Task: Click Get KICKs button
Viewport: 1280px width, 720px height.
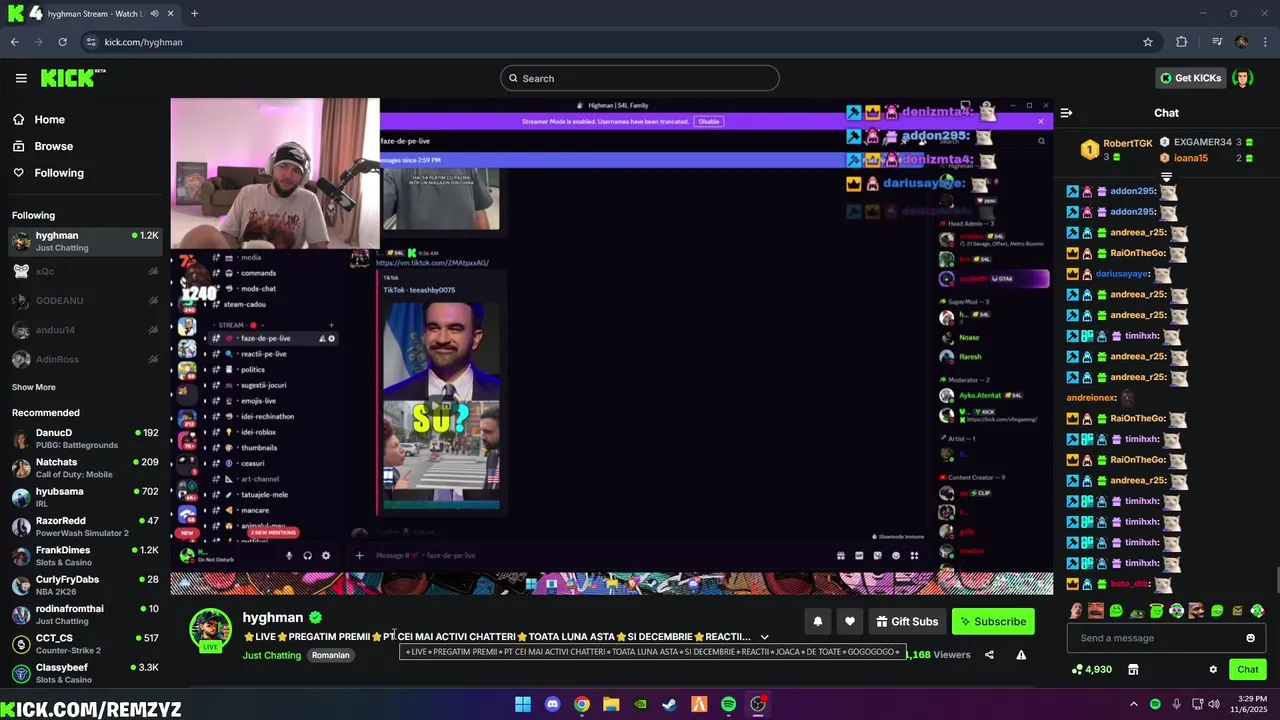Action: click(1190, 78)
